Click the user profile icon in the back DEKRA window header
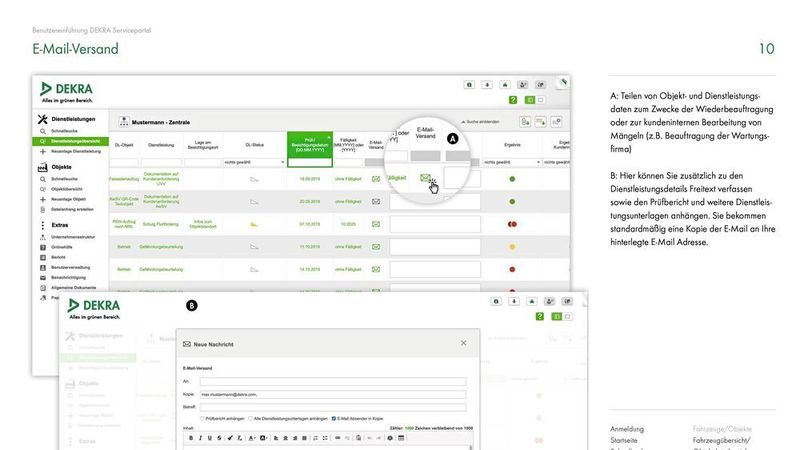 coord(523,85)
